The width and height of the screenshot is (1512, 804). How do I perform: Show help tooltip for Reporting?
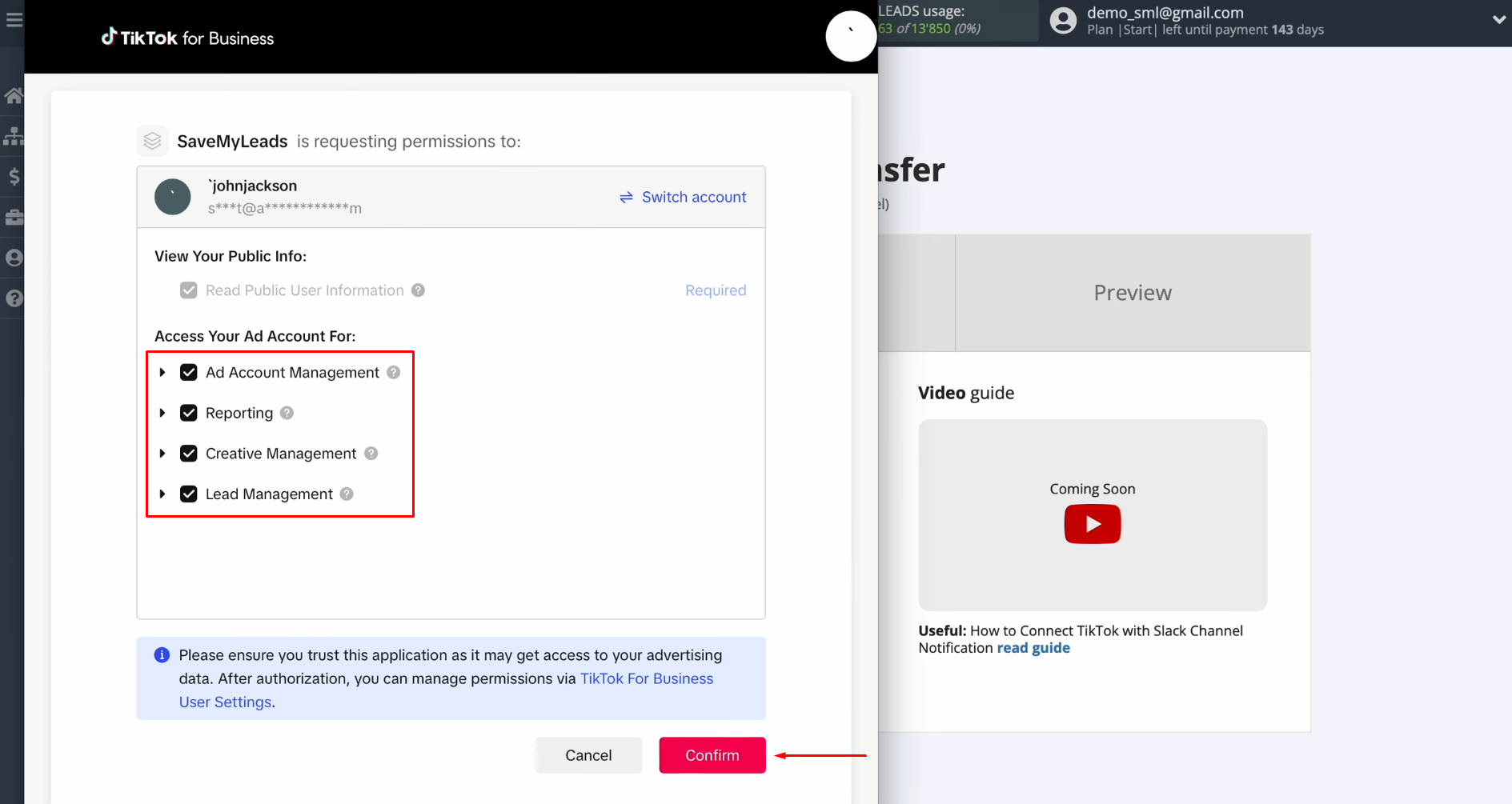(287, 413)
